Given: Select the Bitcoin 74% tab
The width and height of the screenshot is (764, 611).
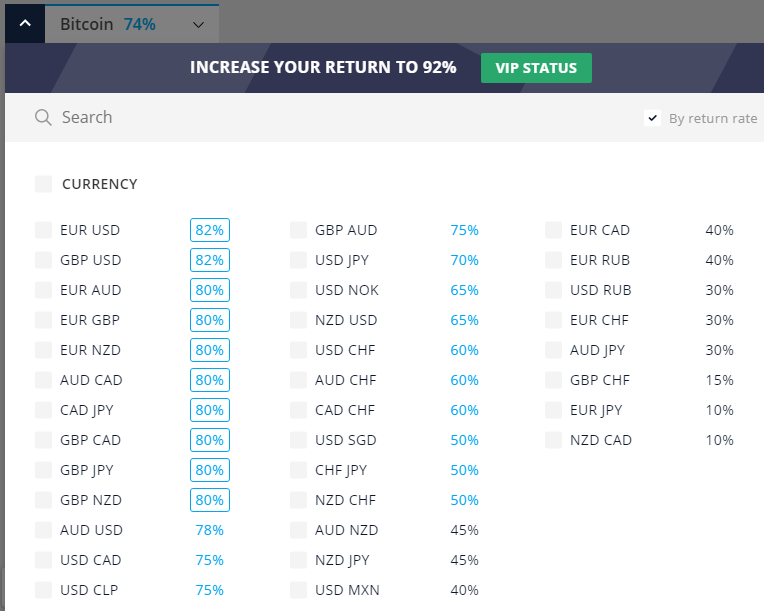Looking at the screenshot, I should pos(132,24).
